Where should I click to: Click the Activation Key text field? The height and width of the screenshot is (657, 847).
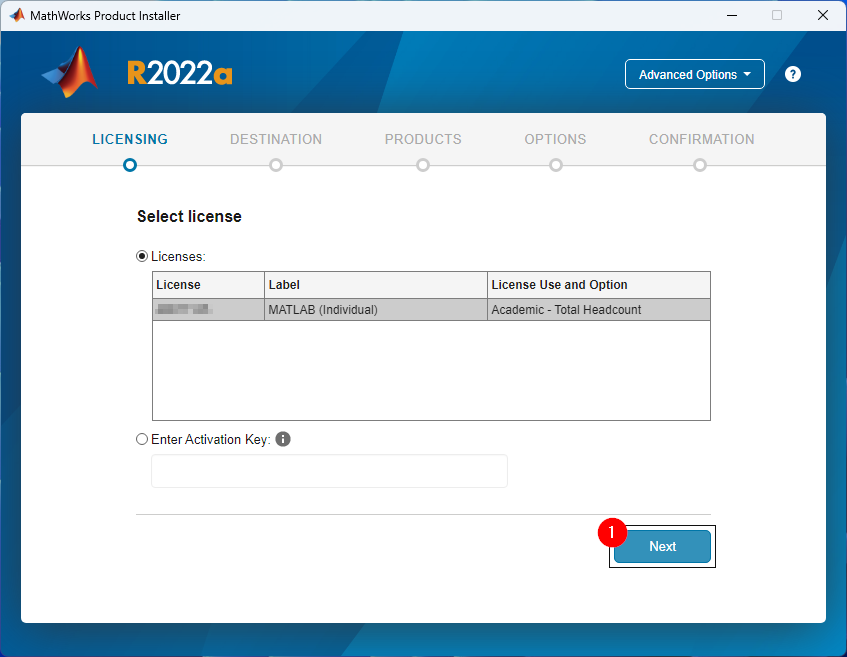(329, 471)
